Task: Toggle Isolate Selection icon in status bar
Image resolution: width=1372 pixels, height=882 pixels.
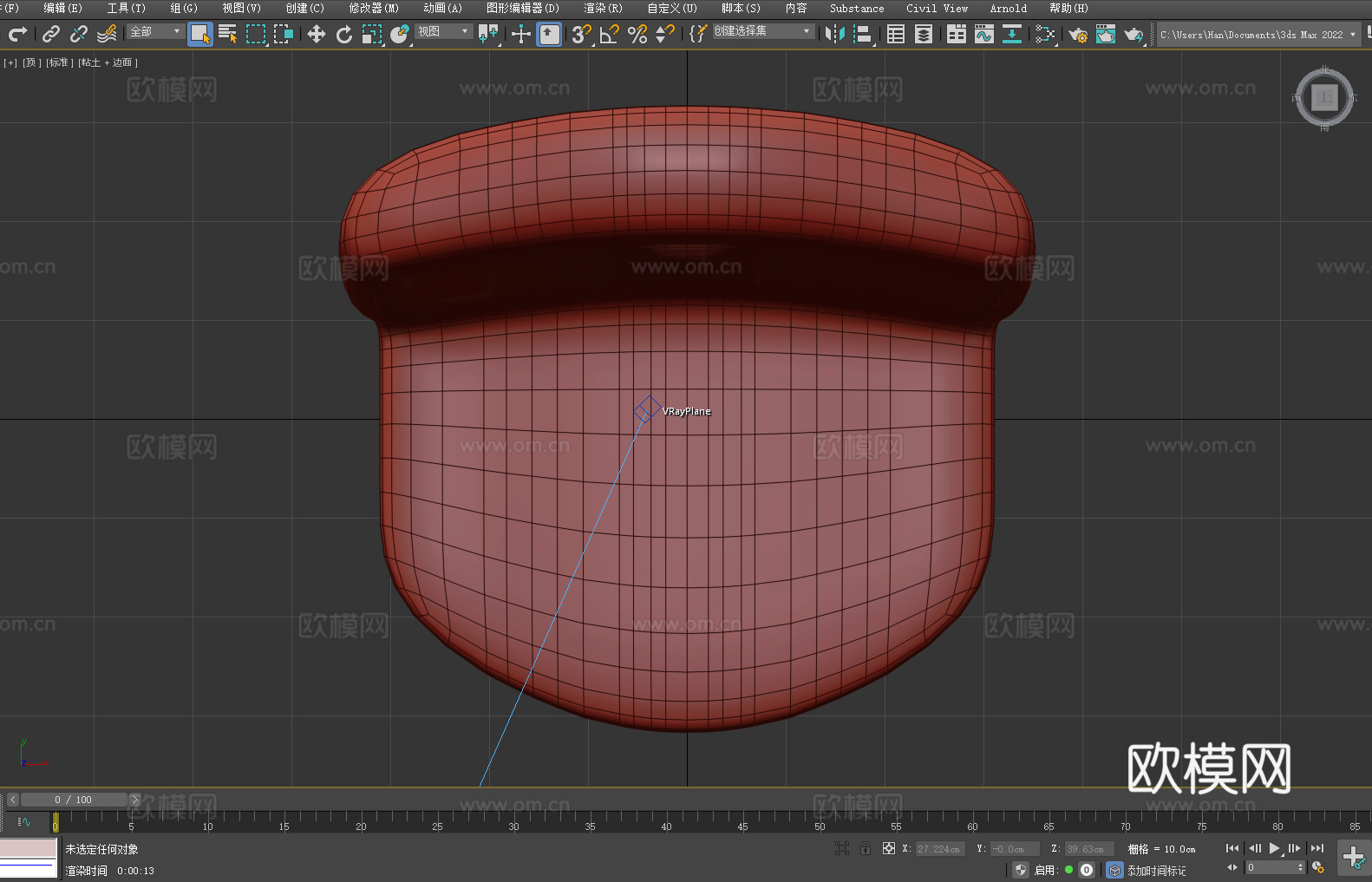Action: [x=841, y=848]
